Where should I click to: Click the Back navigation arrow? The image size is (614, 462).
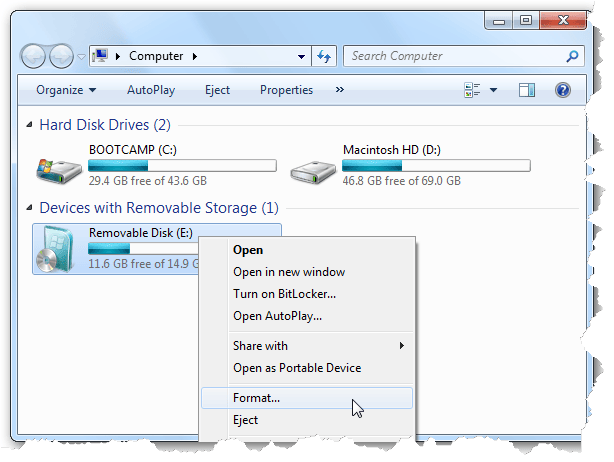tap(34, 56)
